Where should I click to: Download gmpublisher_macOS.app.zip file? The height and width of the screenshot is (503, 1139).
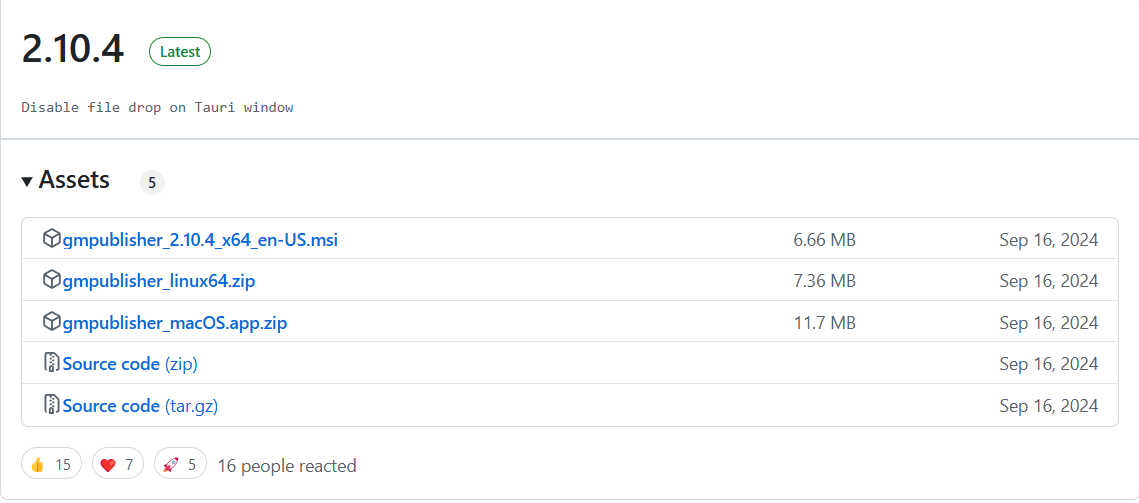pos(175,323)
